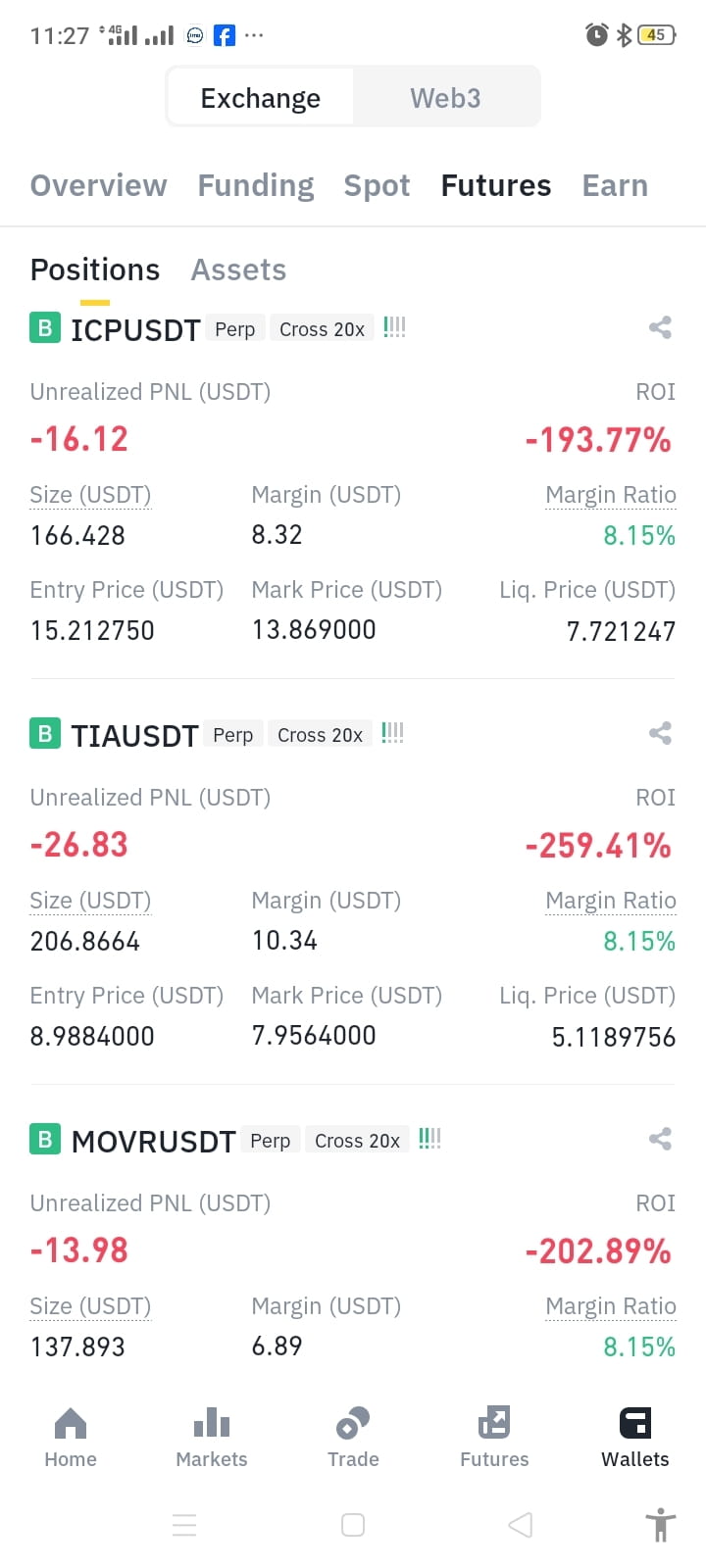Tap the accessibility figure icon
Screen dimensions: 706x1568
click(661, 1525)
